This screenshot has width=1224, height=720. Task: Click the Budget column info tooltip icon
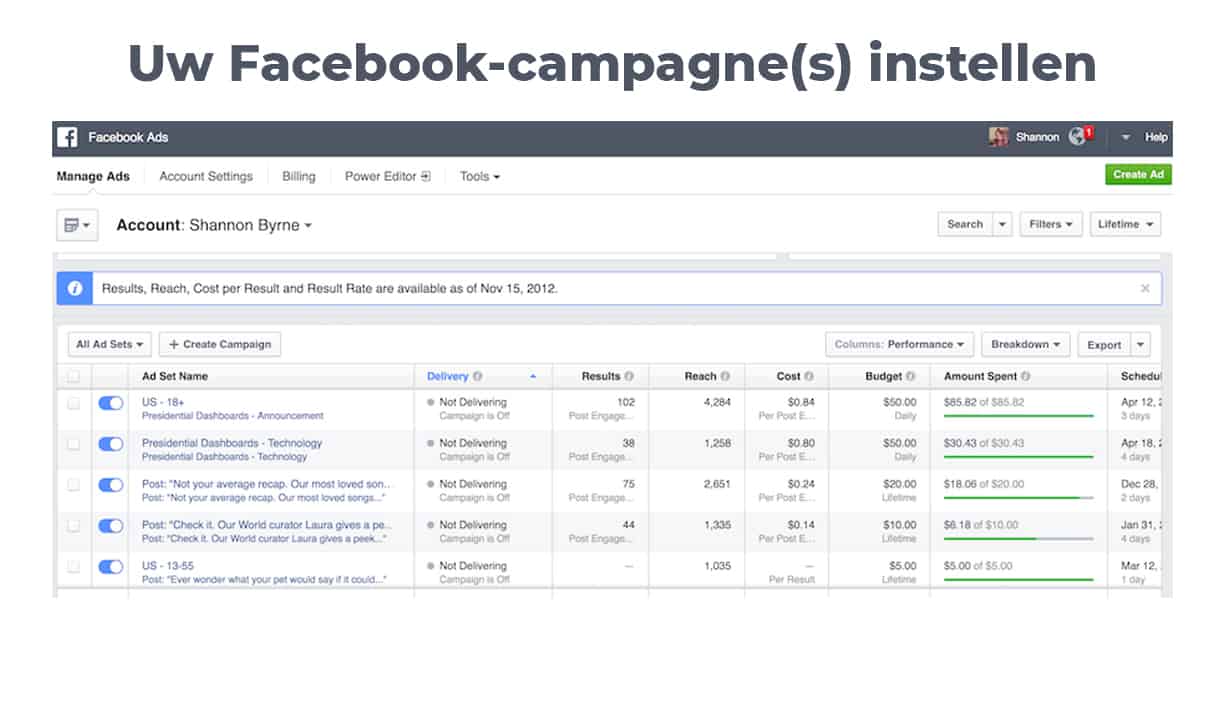tap(911, 376)
